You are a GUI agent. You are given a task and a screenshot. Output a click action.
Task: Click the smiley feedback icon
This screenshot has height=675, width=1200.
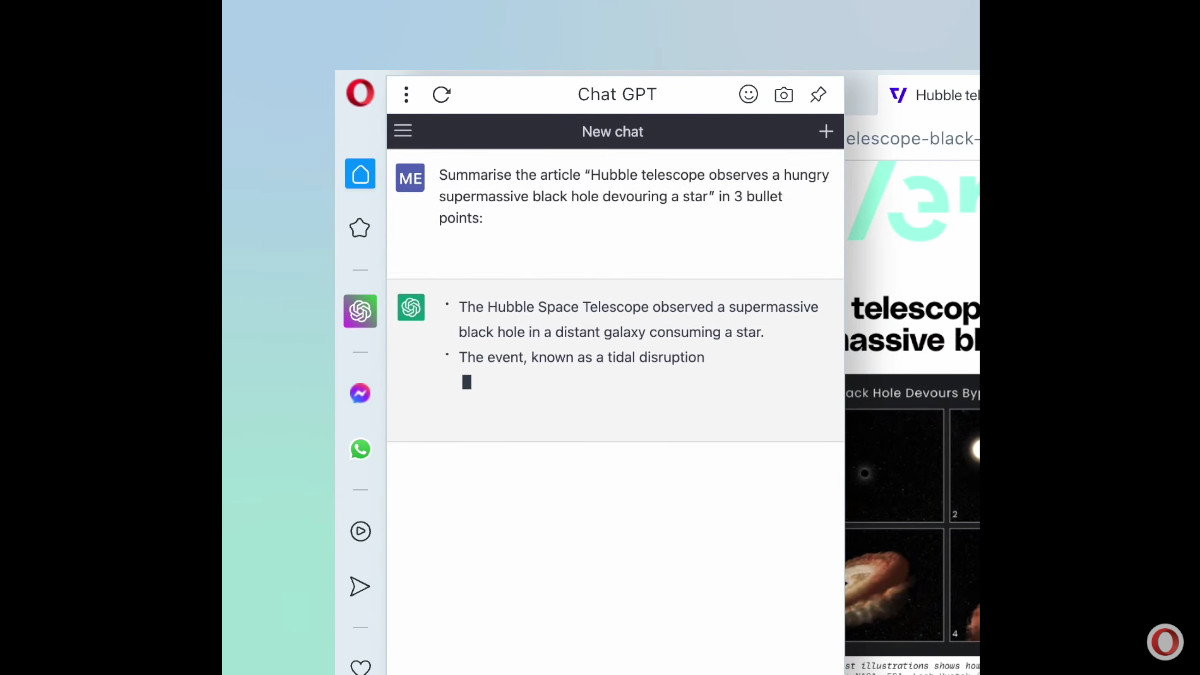[x=748, y=94]
